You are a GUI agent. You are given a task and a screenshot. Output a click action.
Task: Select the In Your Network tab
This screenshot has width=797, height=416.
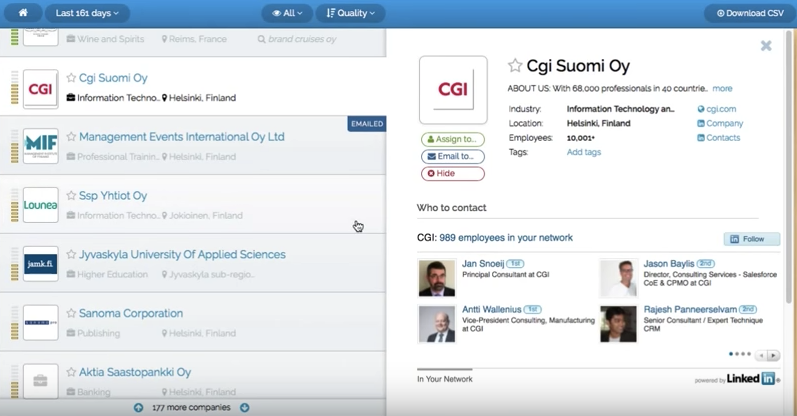(x=445, y=379)
